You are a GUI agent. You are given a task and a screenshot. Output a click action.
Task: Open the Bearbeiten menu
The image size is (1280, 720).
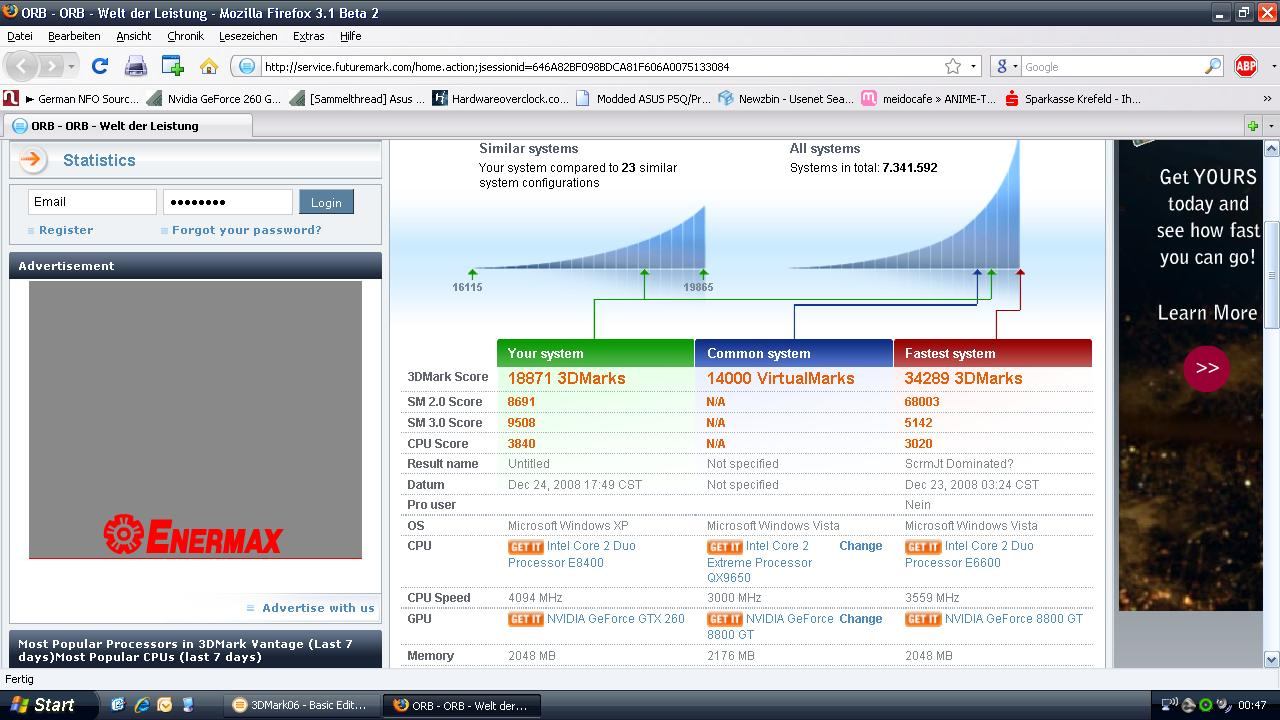click(x=74, y=36)
